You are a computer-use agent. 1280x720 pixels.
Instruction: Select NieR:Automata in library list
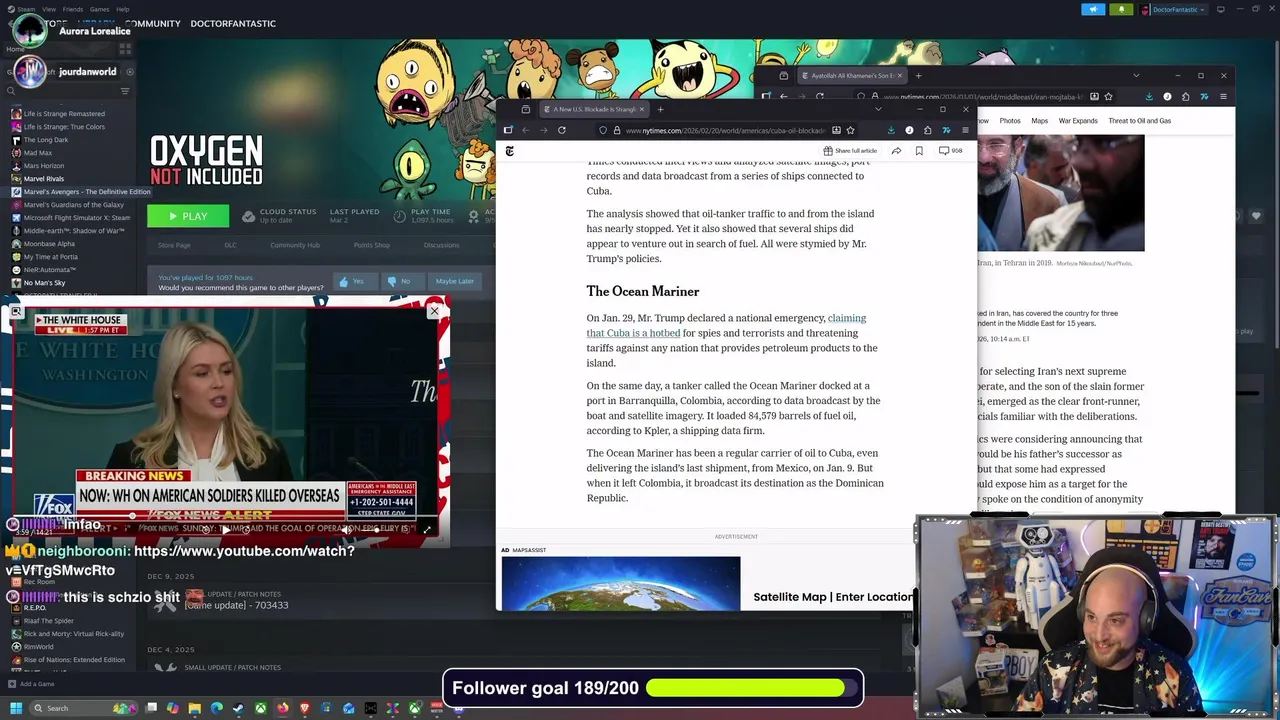[50, 270]
